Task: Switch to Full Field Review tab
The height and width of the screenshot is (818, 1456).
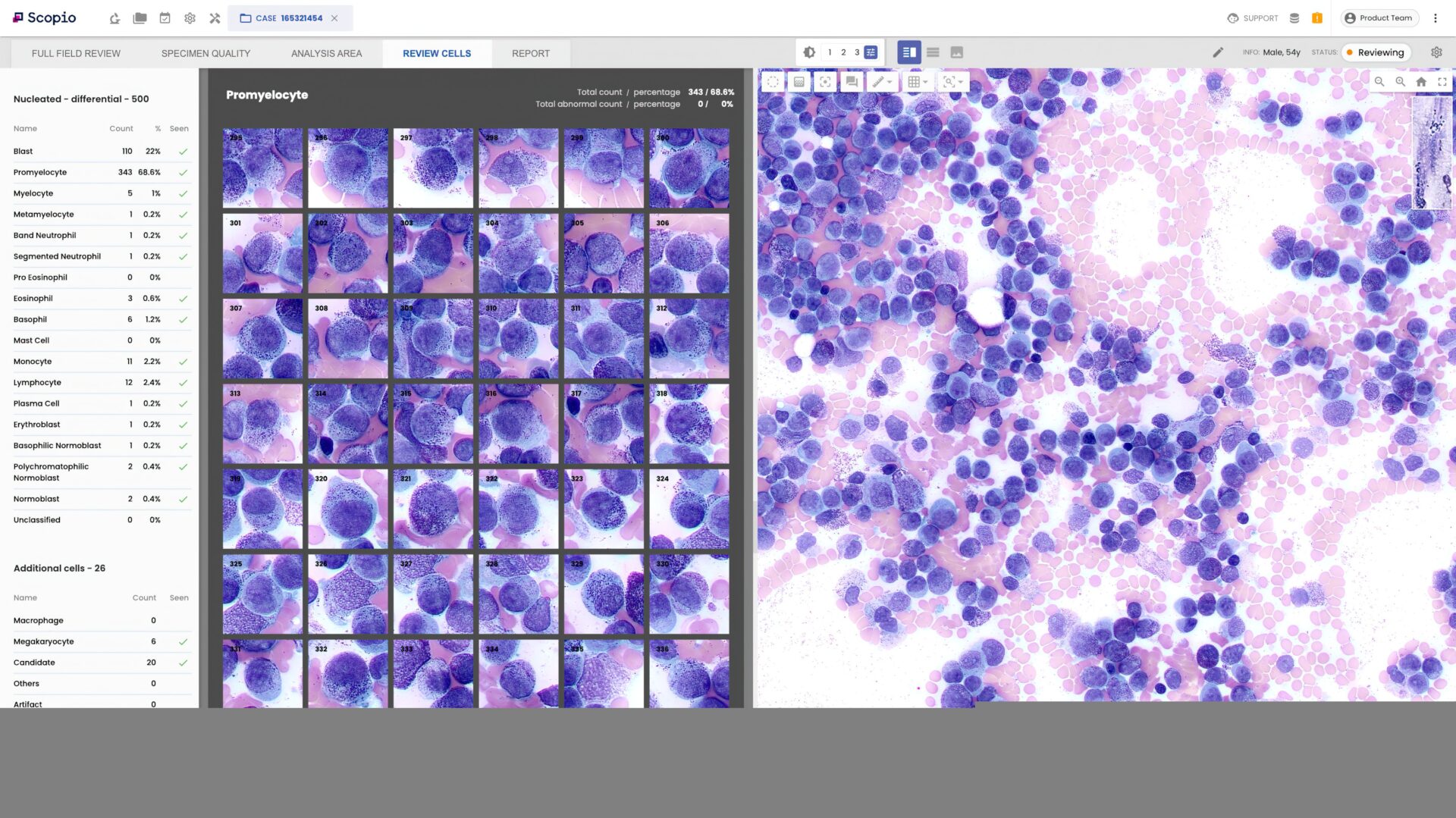Action: pyautogui.click(x=76, y=53)
